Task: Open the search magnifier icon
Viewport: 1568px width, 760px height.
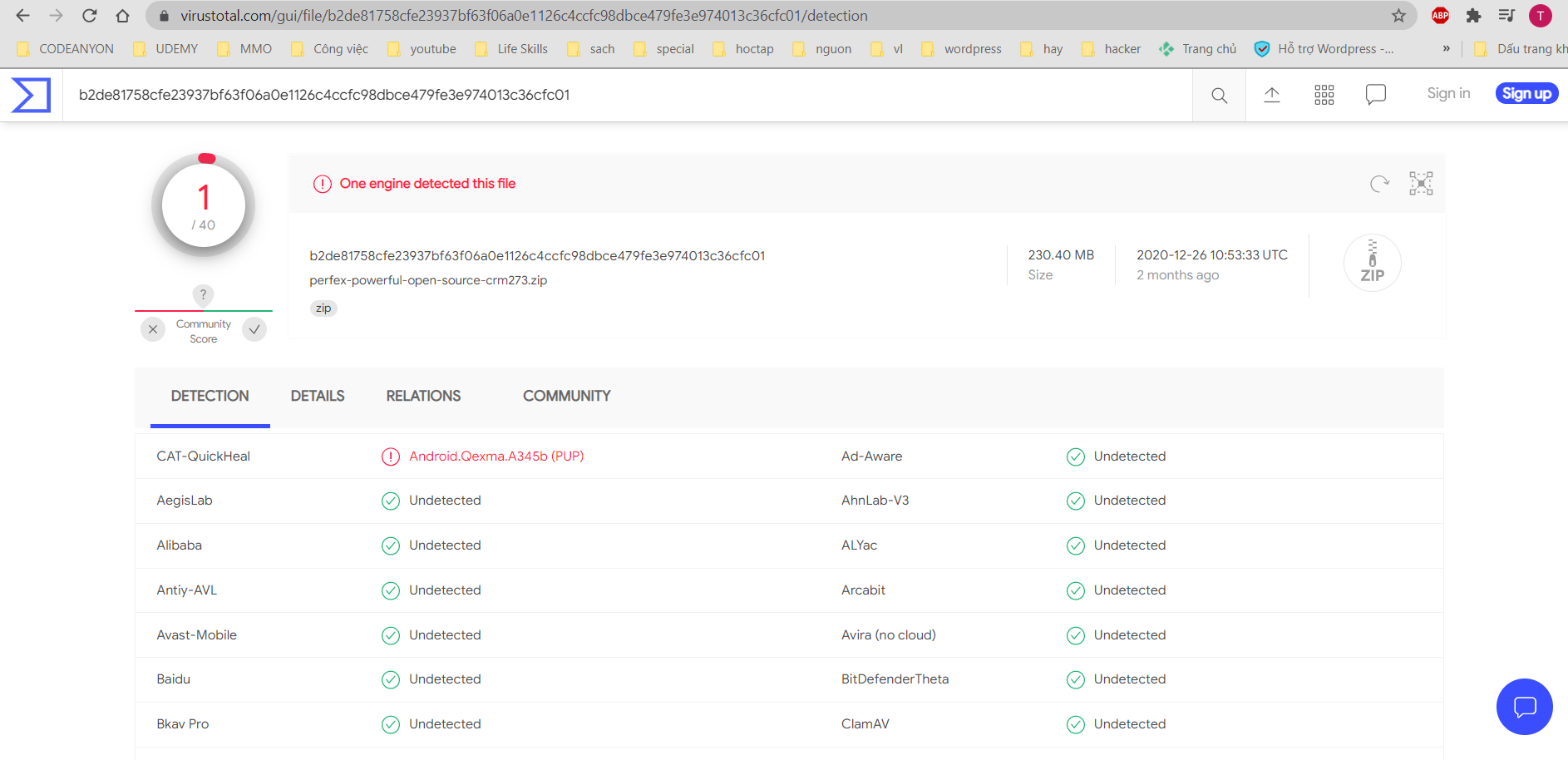Action: click(1219, 96)
